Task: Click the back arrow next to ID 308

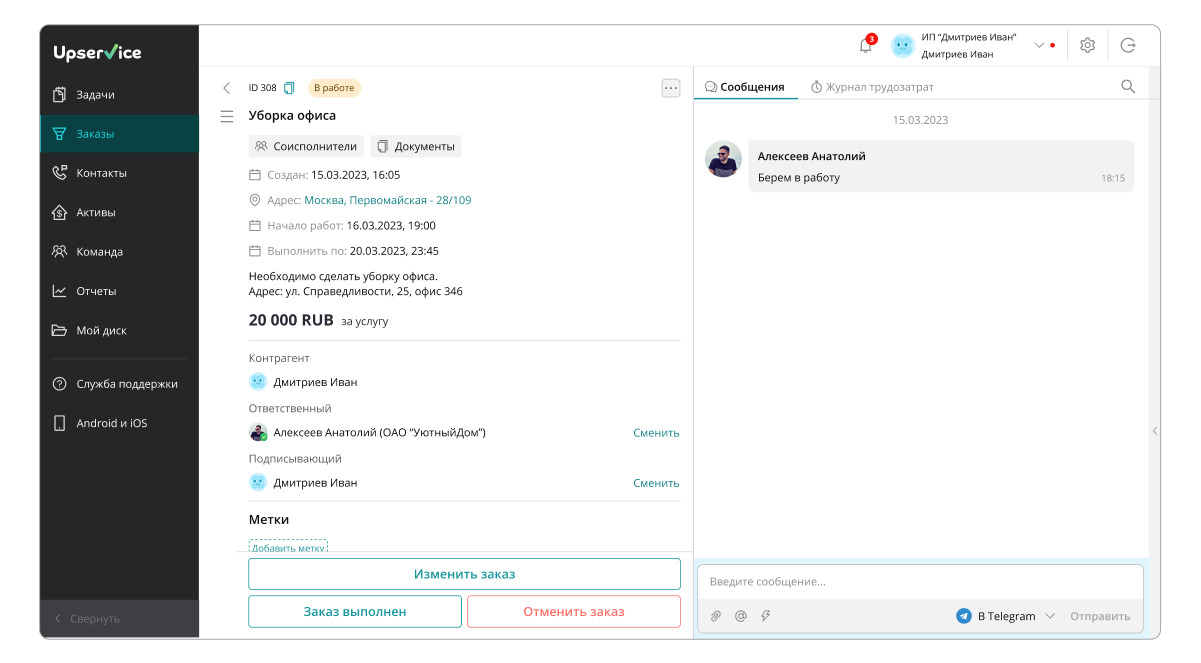Action: pos(227,88)
